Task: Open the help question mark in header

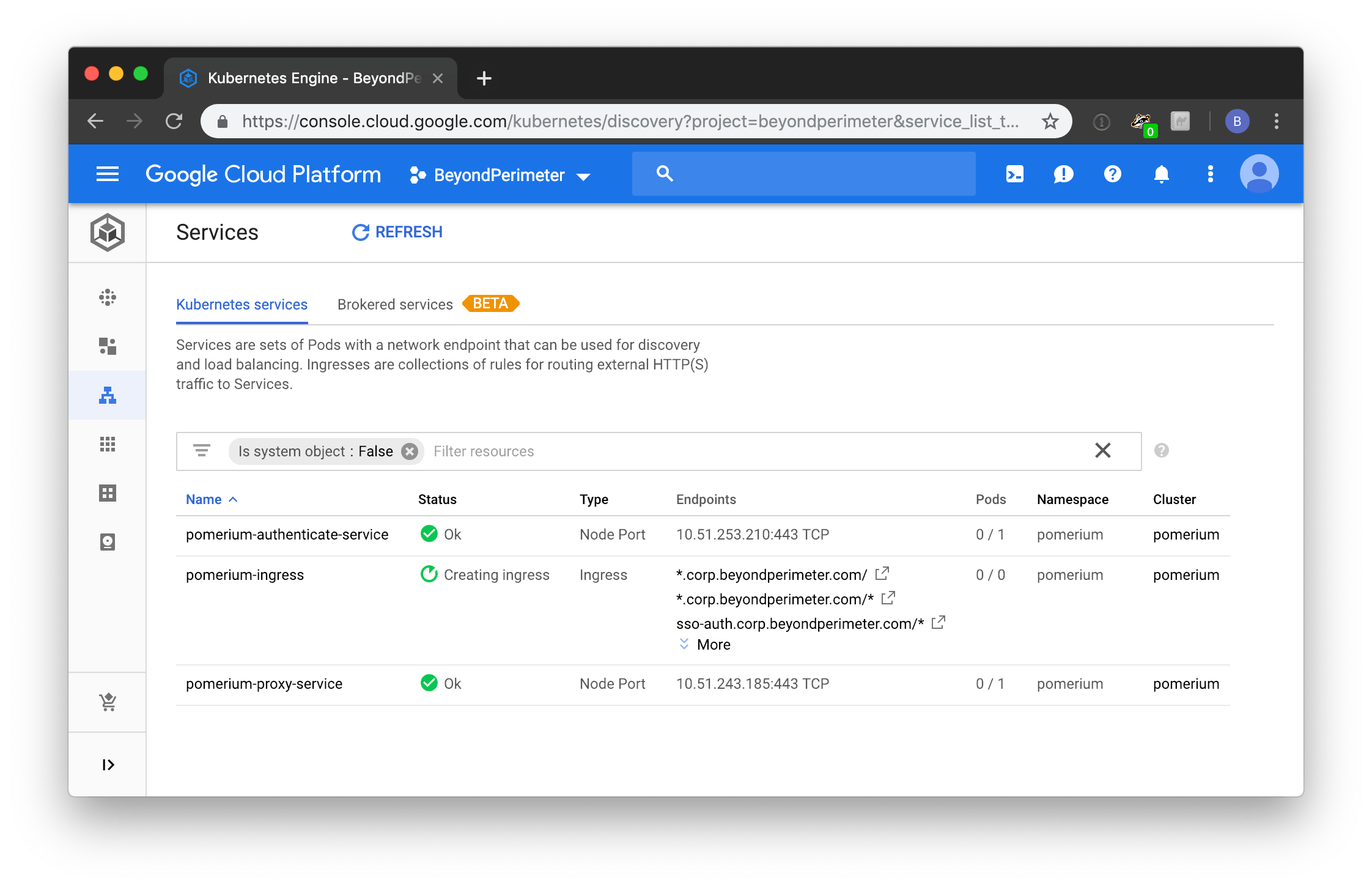Action: pos(1112,174)
